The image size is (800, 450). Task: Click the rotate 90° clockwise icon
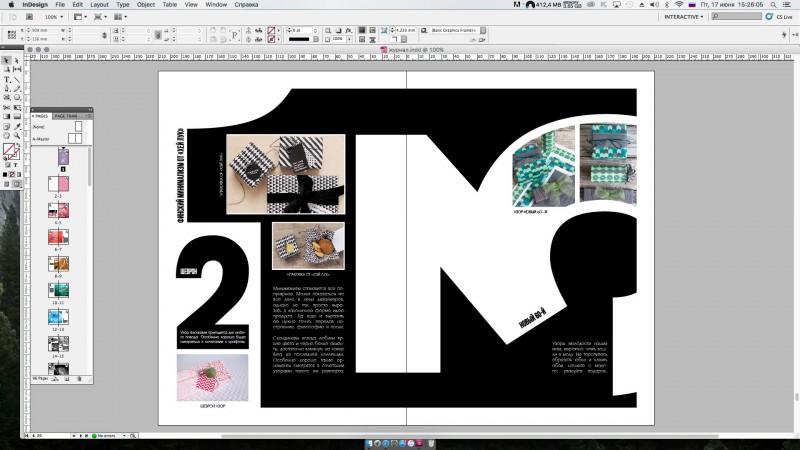213,30
